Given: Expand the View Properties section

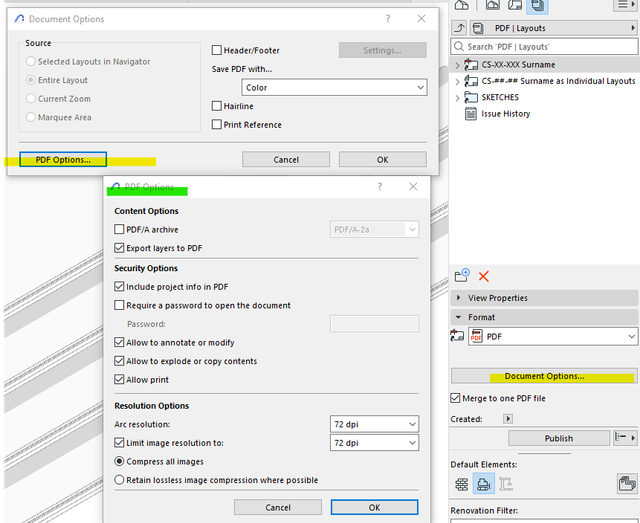Looking at the screenshot, I should tap(544, 298).
